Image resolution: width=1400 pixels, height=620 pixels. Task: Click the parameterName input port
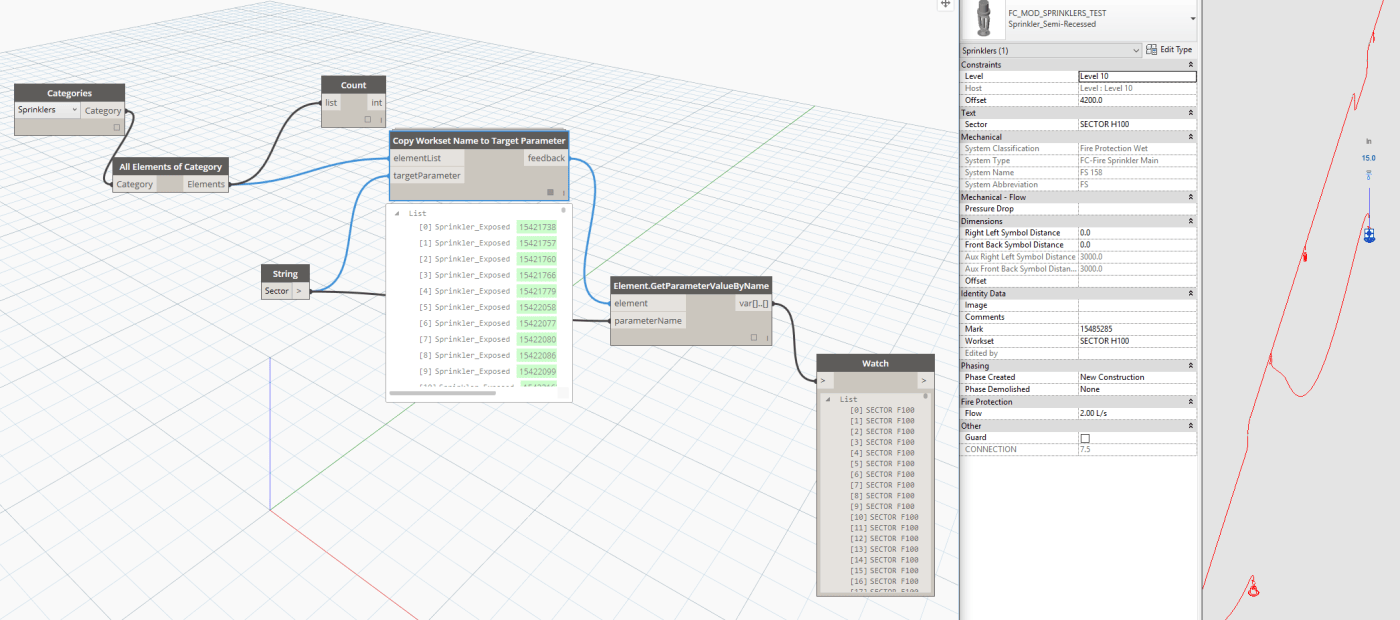pyautogui.click(x=648, y=321)
